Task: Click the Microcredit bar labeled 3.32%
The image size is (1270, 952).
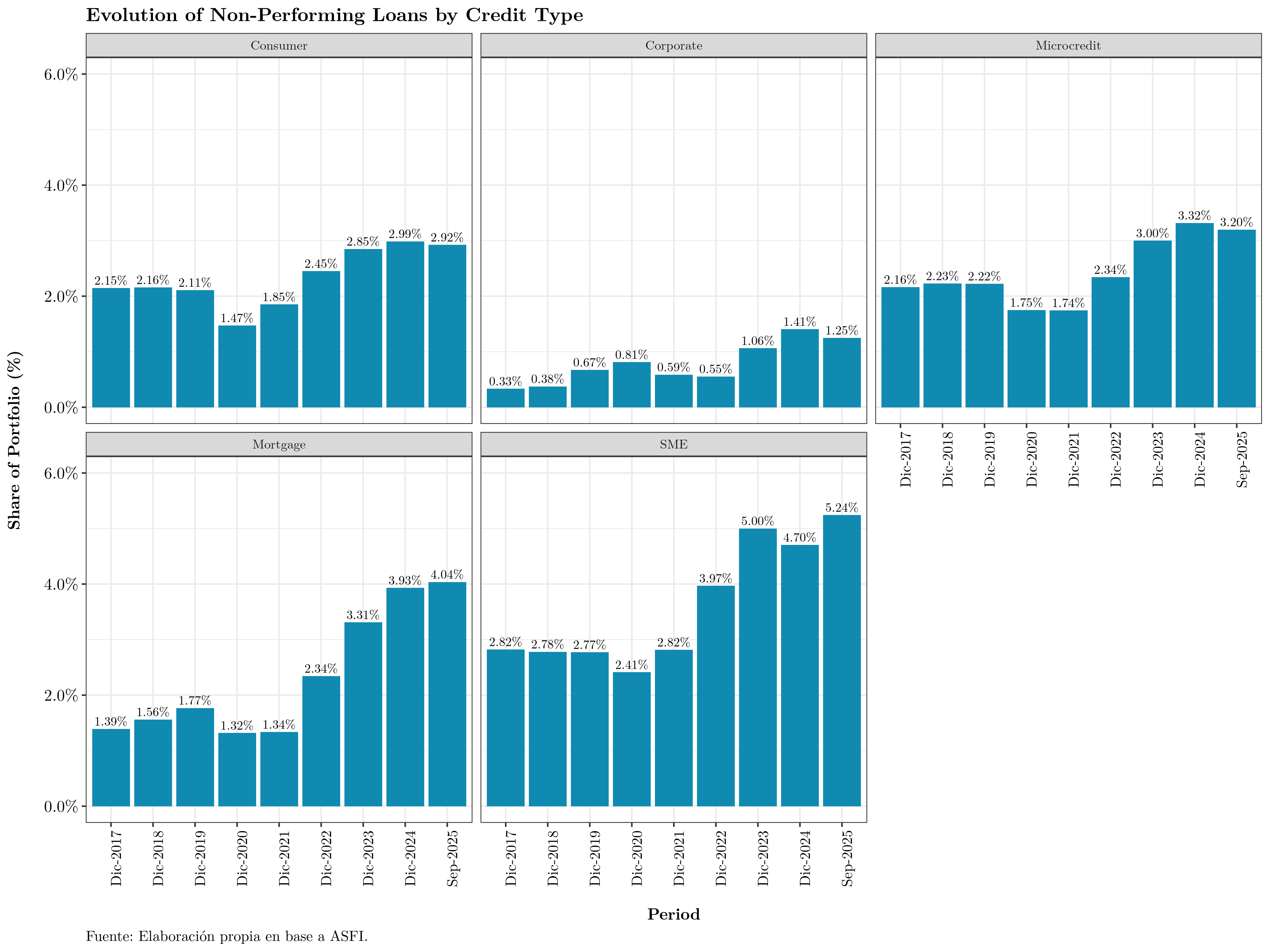Action: coord(1194,315)
